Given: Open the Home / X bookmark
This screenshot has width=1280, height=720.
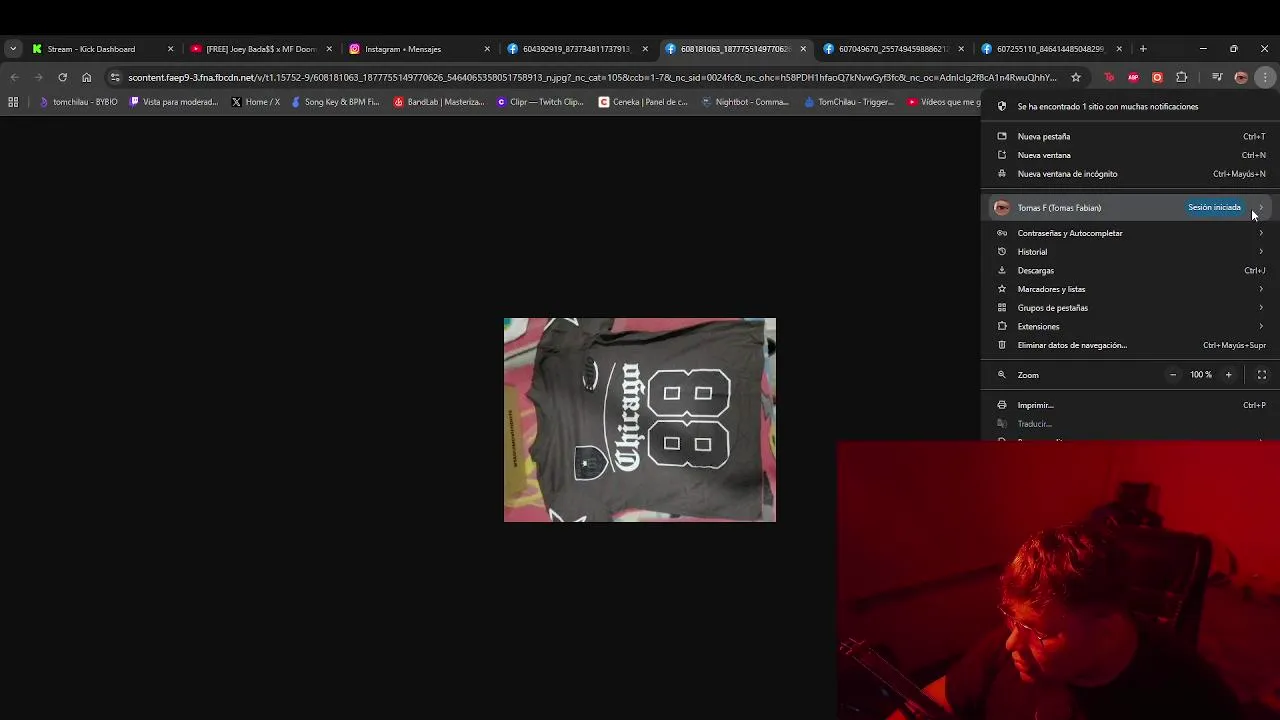Looking at the screenshot, I should click(x=255, y=101).
